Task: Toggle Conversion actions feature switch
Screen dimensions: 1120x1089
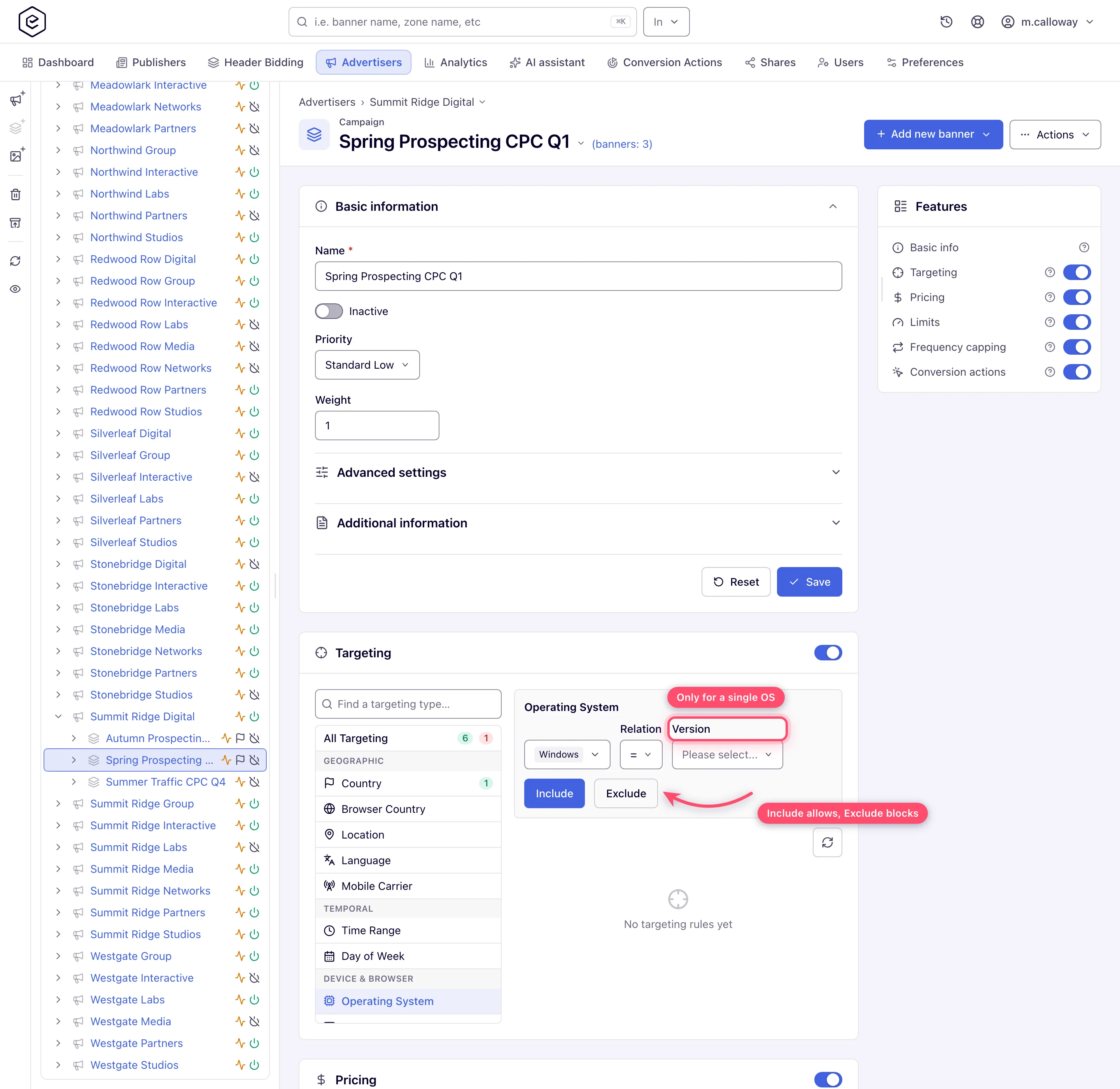Action: pyautogui.click(x=1076, y=372)
